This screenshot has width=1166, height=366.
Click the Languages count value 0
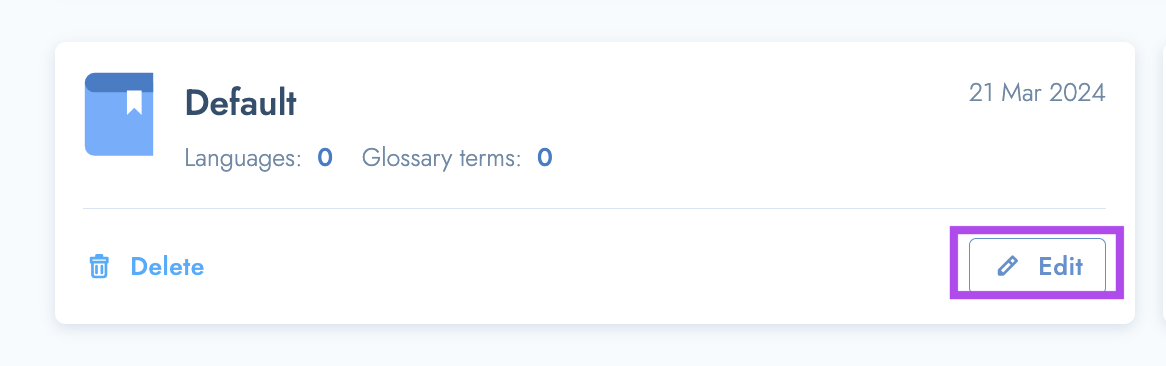pos(325,158)
